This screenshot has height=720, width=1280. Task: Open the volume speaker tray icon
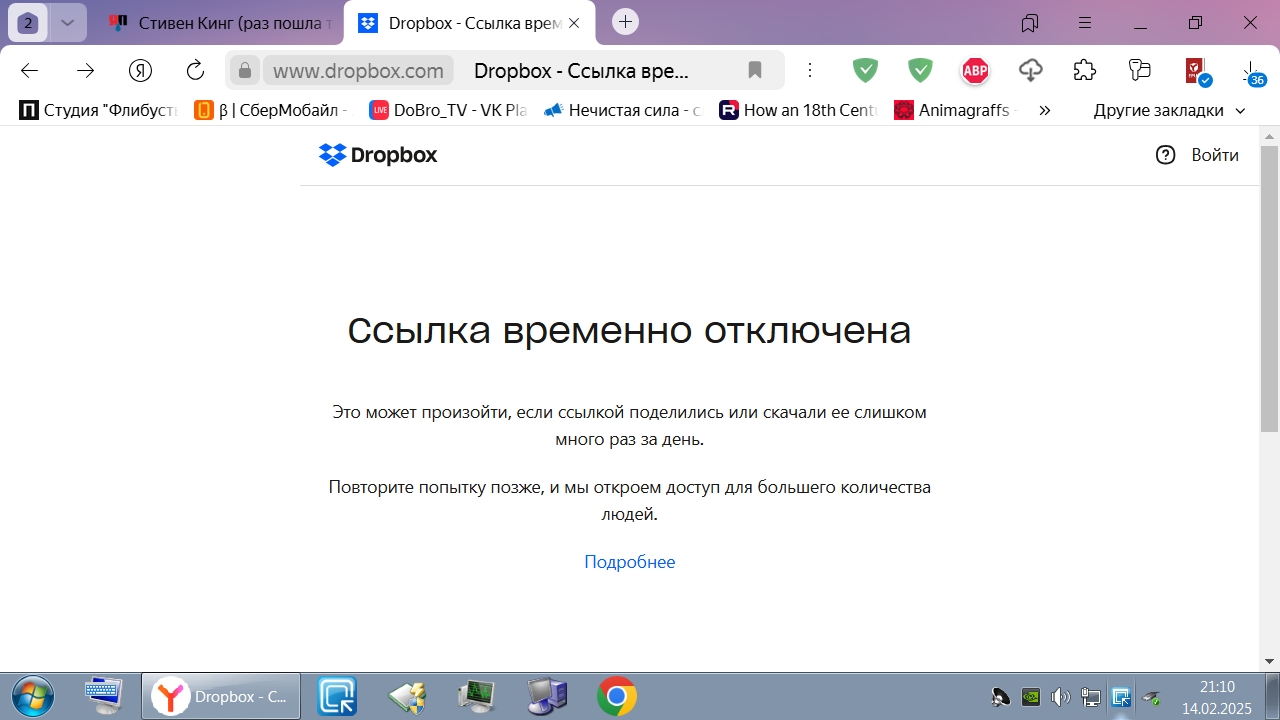pos(1061,697)
